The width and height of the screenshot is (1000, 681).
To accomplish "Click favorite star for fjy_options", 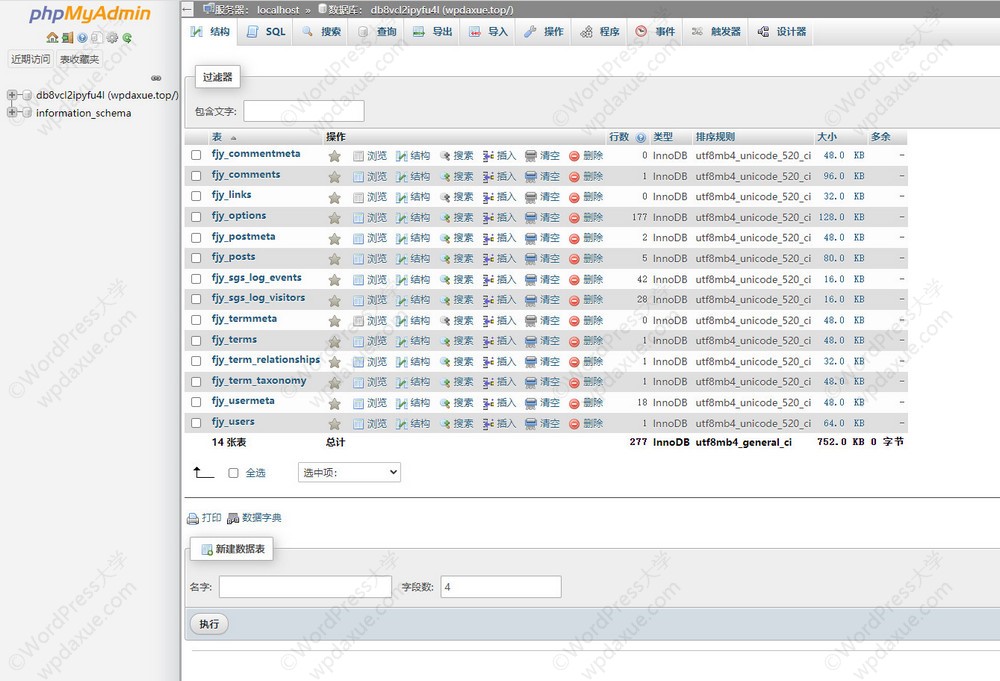I will point(334,218).
